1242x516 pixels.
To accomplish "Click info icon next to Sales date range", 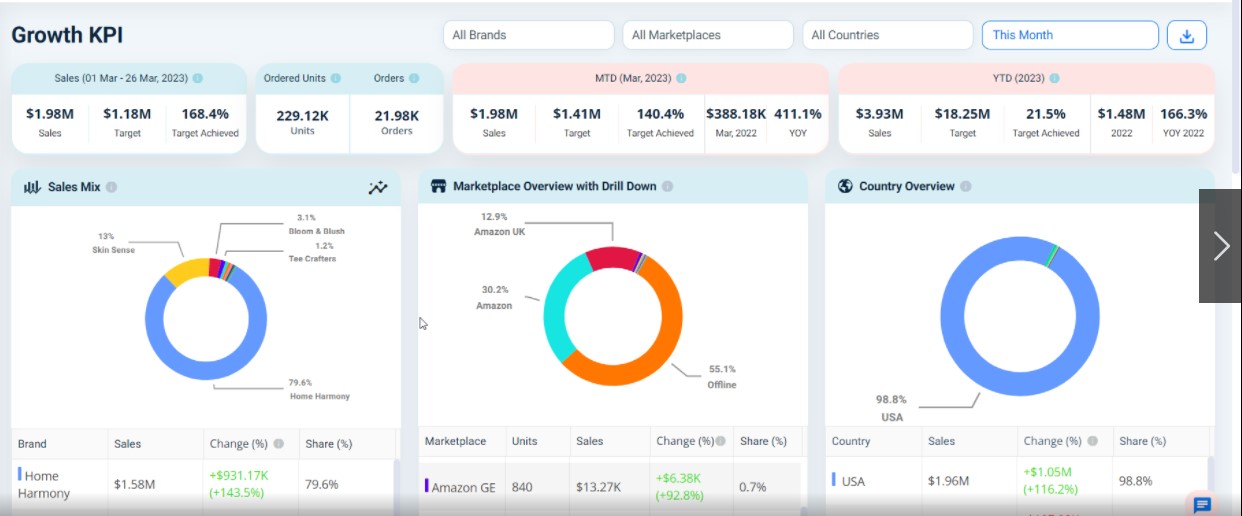I will pos(198,78).
